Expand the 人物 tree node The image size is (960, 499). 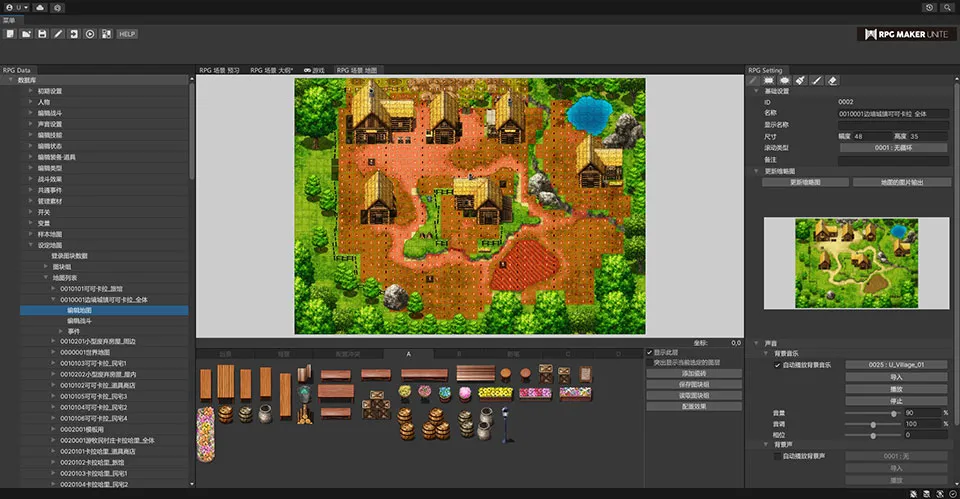(31, 102)
